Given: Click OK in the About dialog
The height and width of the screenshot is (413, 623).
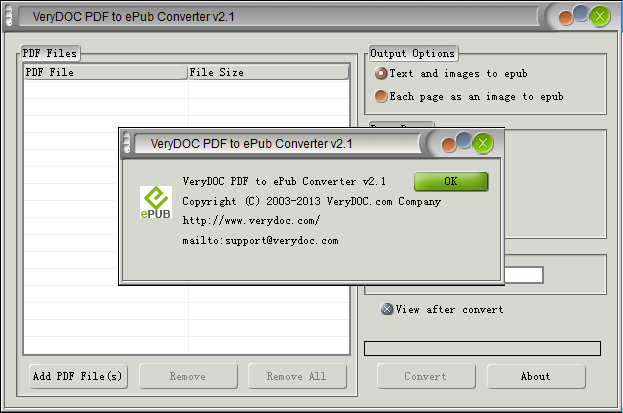Looking at the screenshot, I should coord(451,182).
